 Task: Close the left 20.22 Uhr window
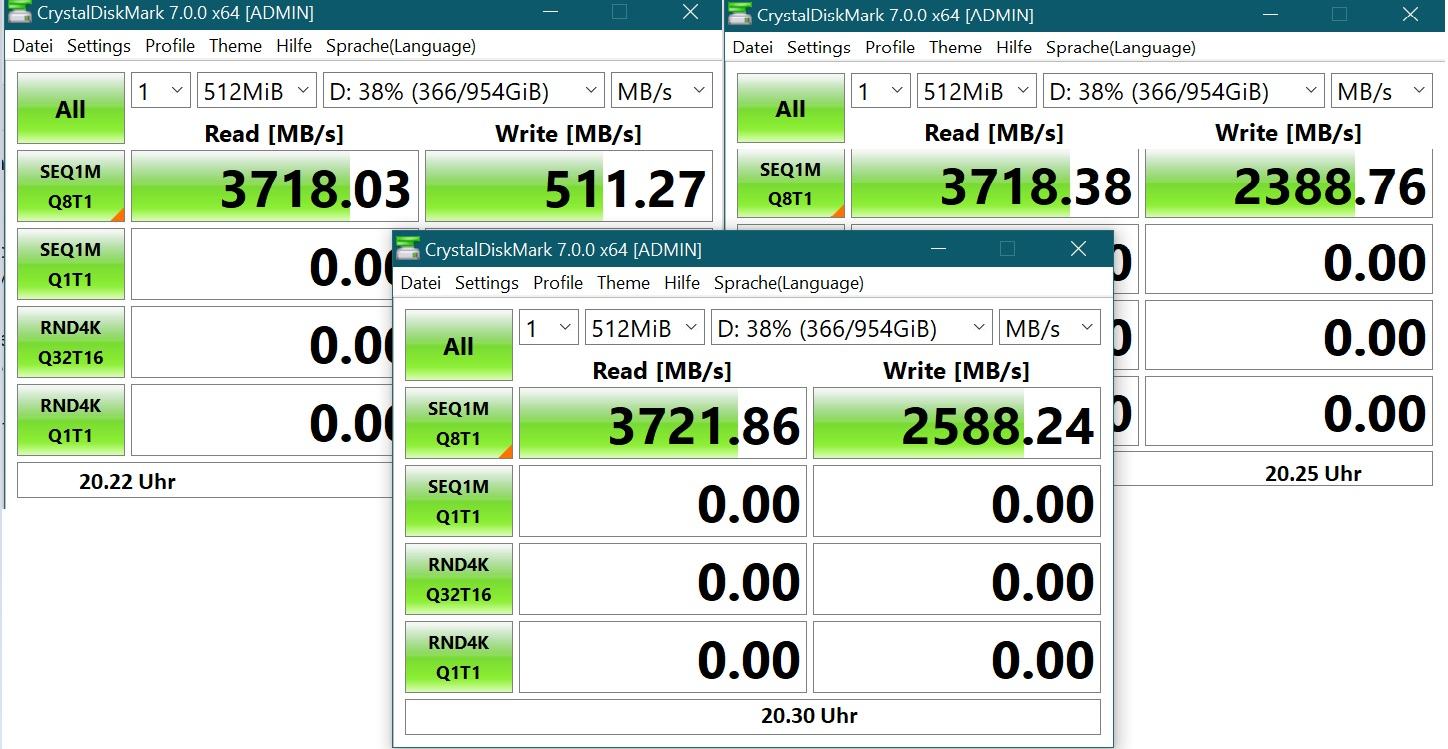coord(690,12)
